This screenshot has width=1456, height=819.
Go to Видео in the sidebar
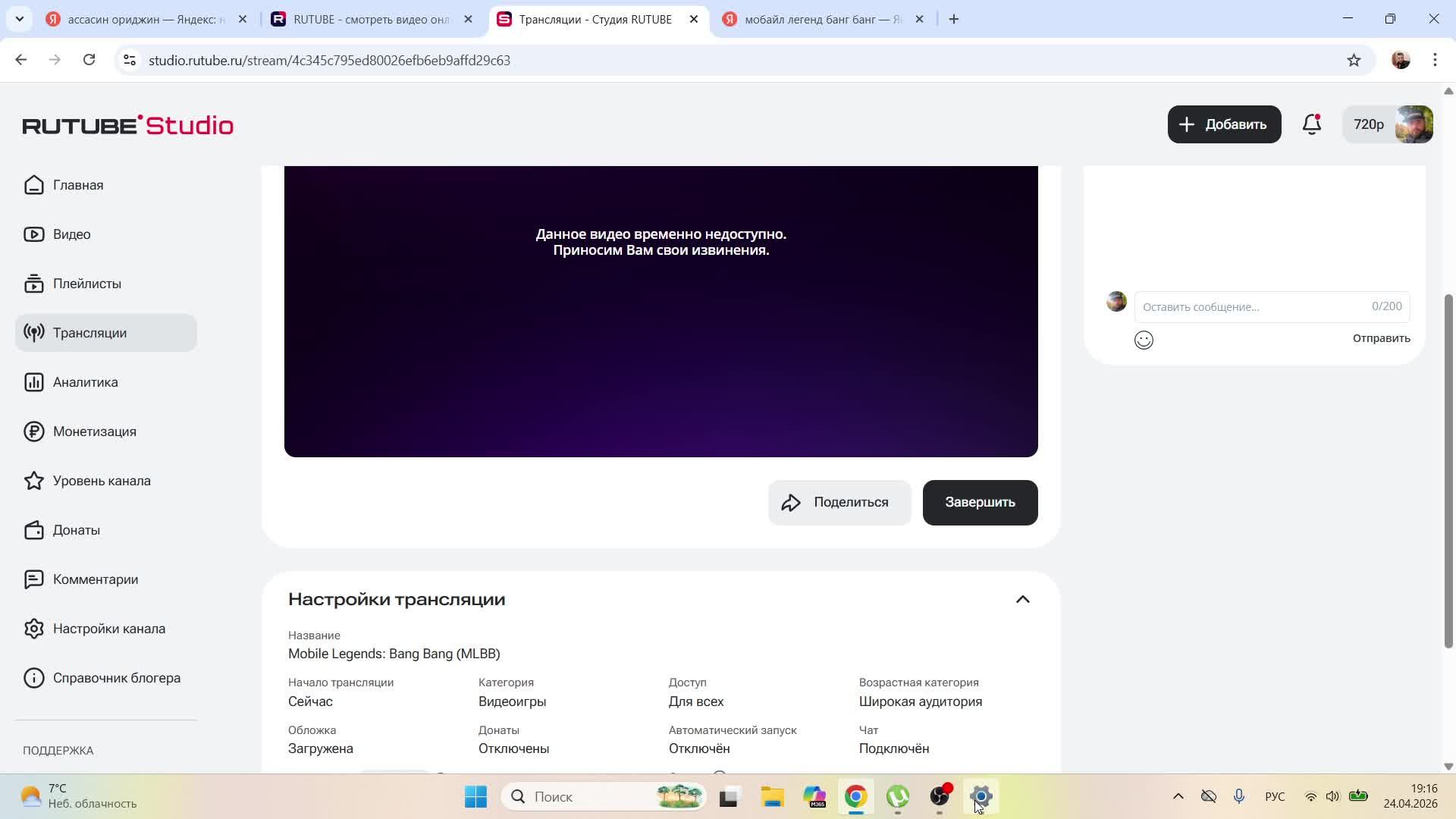(71, 234)
